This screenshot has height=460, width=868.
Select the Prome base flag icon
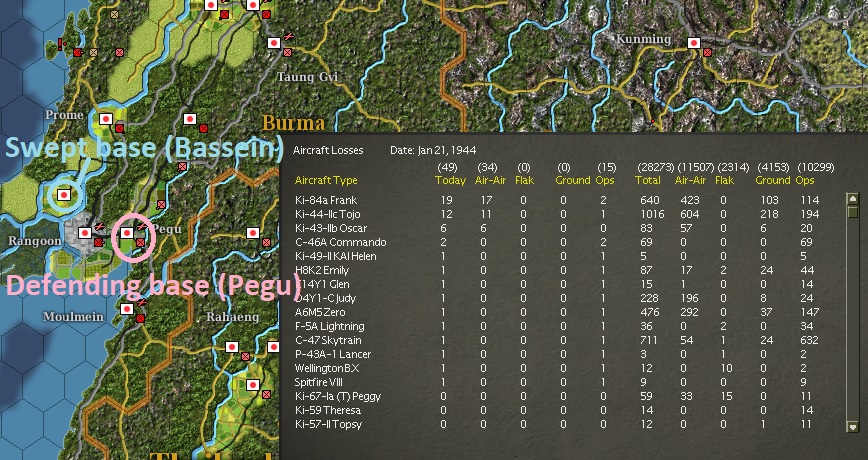pyautogui.click(x=106, y=119)
